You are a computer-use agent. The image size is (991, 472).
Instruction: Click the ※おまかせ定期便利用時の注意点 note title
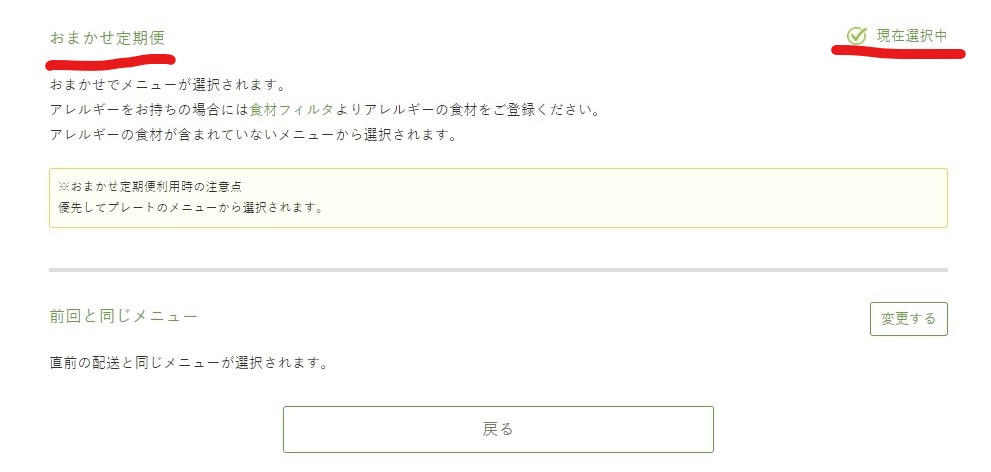tap(150, 187)
